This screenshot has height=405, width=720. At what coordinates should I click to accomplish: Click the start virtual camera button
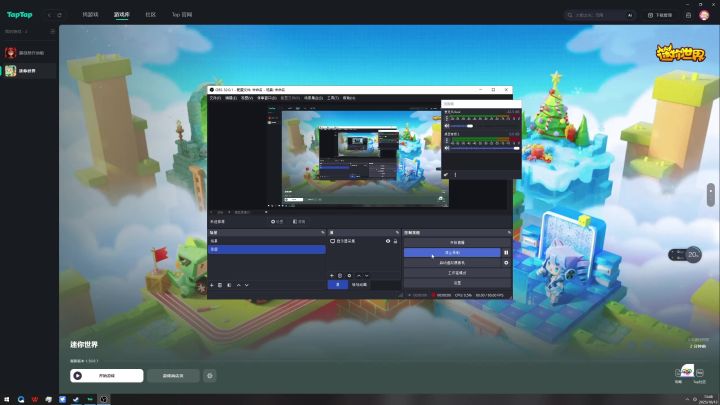coord(452,263)
